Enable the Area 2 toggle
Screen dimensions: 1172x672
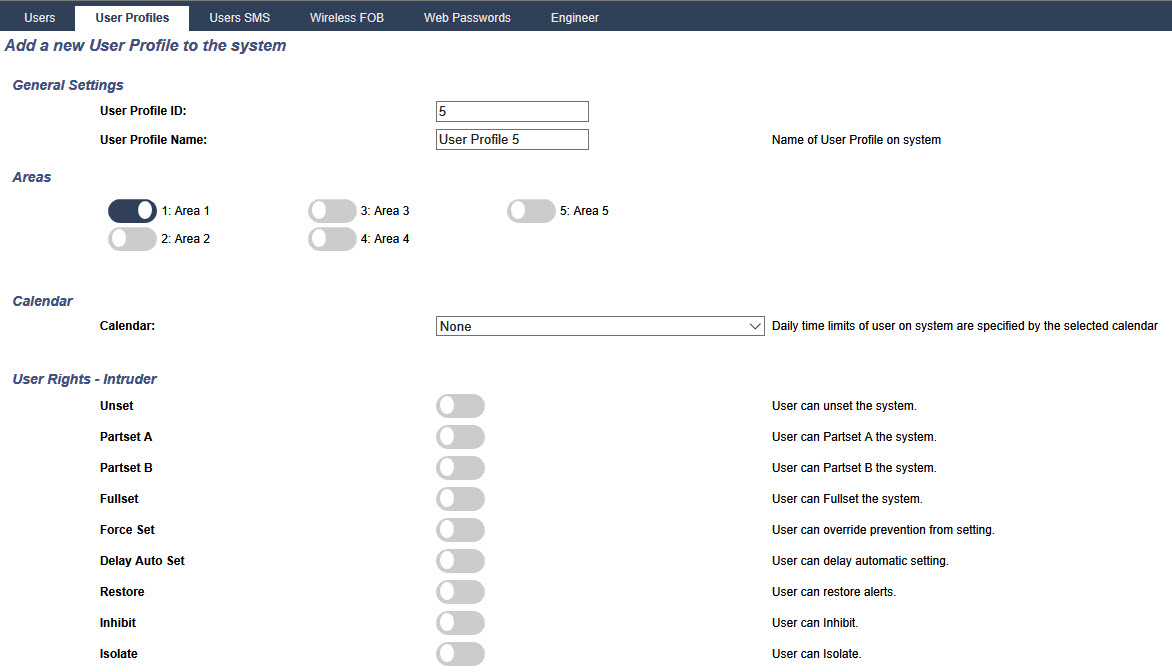click(132, 238)
